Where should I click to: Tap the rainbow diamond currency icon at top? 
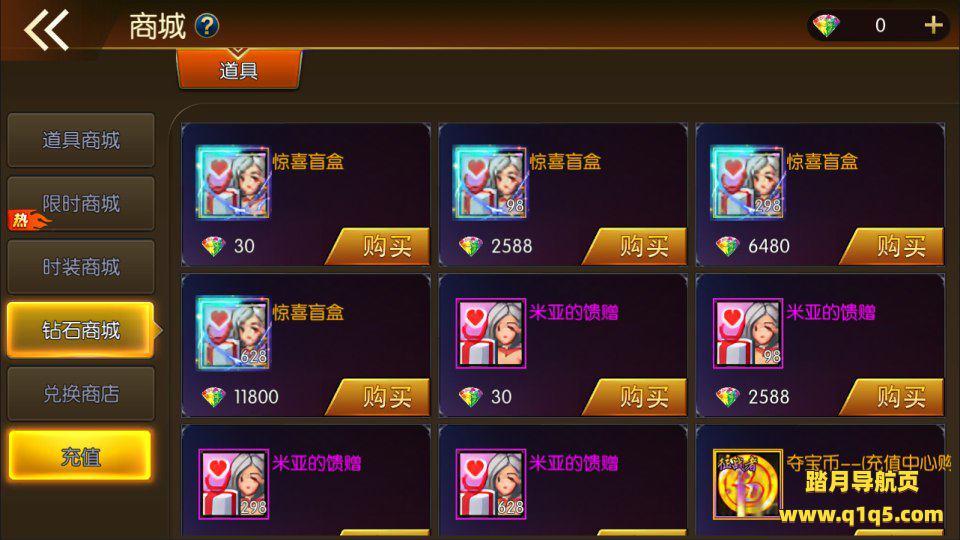(x=826, y=25)
